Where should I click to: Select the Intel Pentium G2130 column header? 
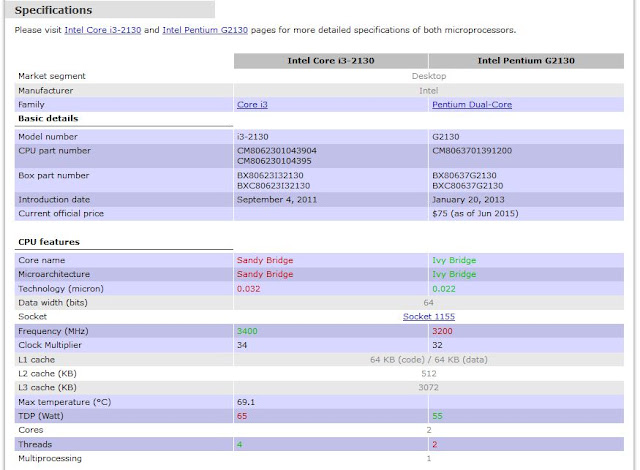[x=526, y=61]
